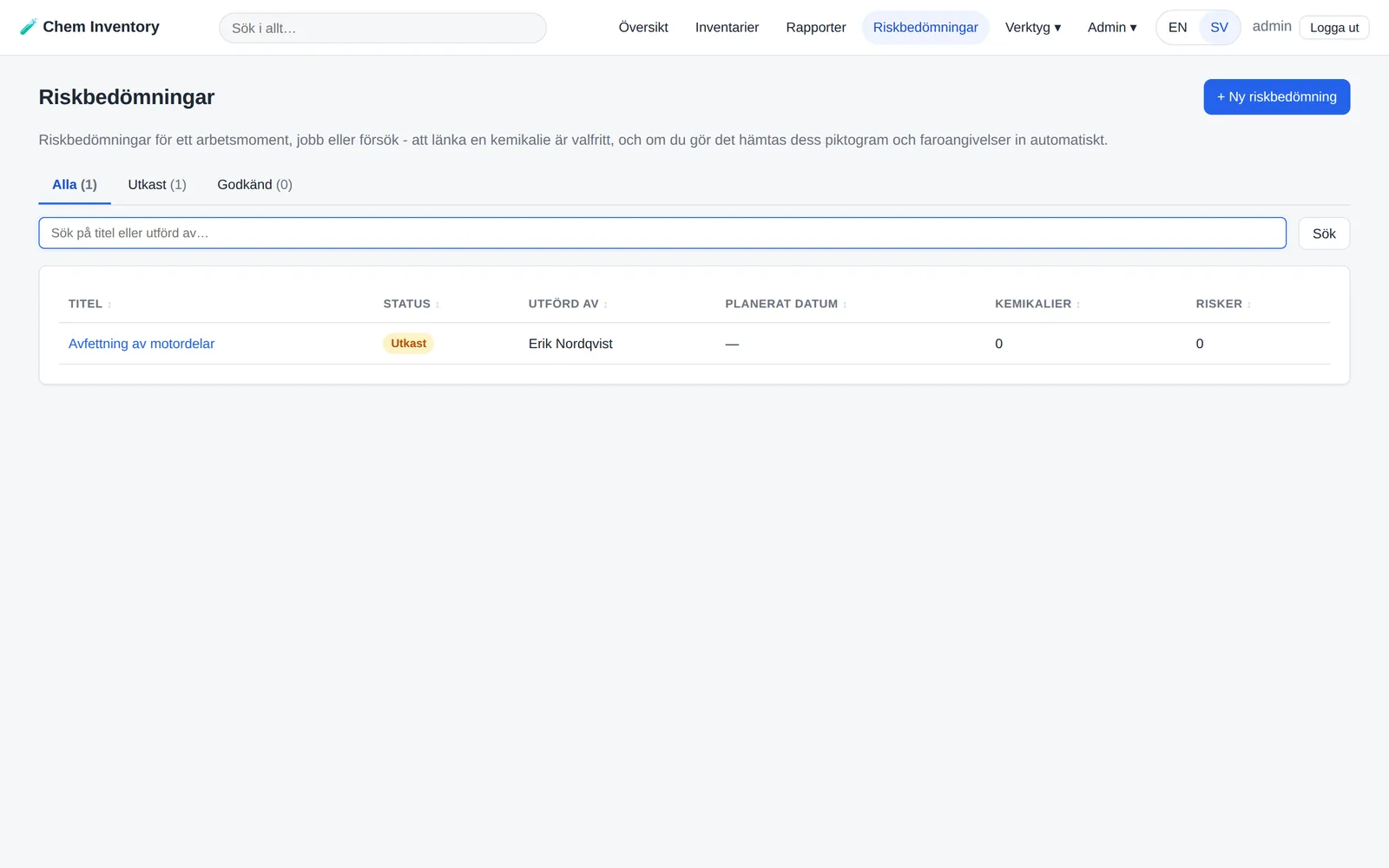This screenshot has height=868, width=1389.
Task: Expand the Admin dropdown menu
Action: tap(1112, 28)
